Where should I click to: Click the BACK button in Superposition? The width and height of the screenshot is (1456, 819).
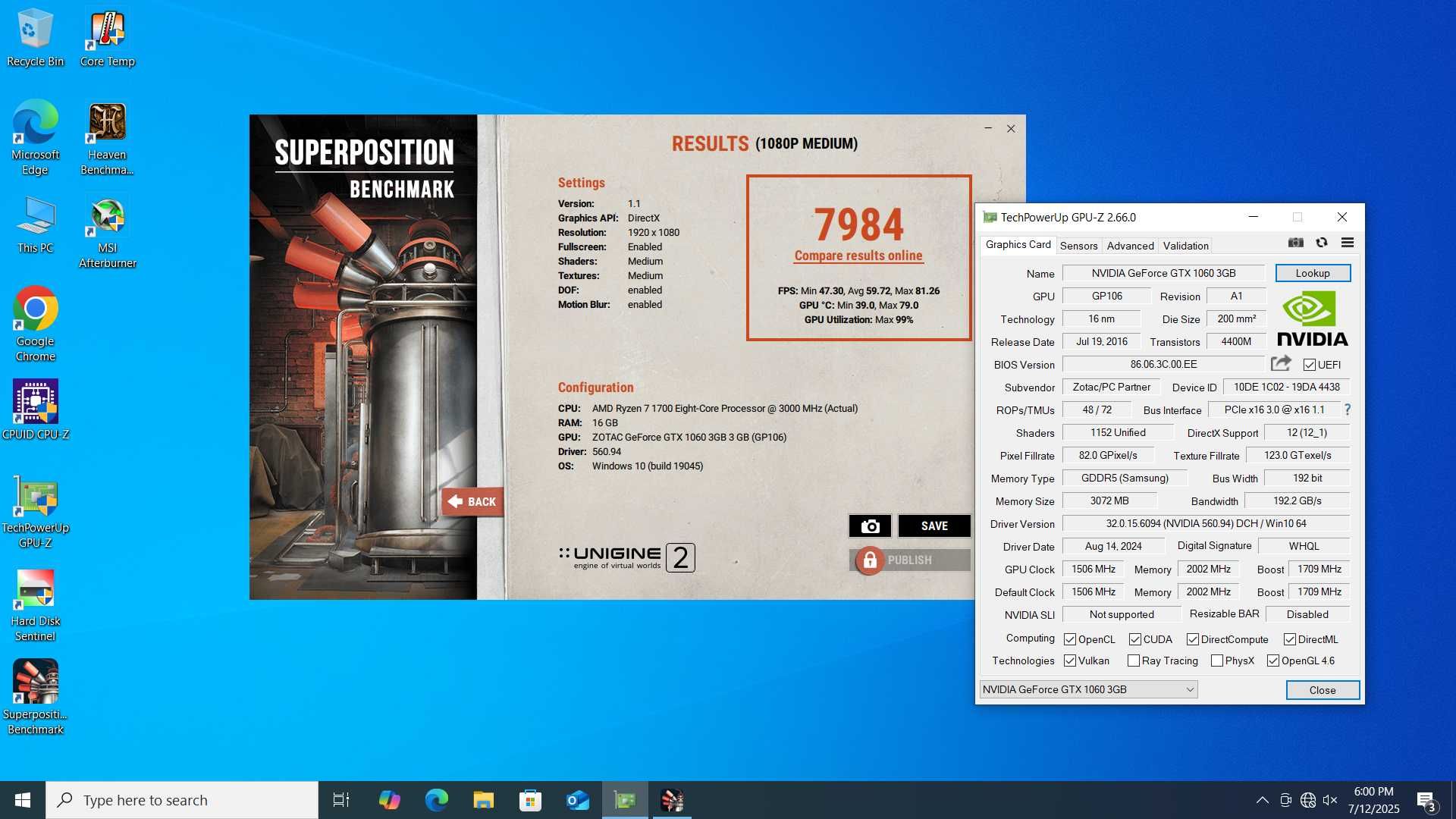point(472,501)
